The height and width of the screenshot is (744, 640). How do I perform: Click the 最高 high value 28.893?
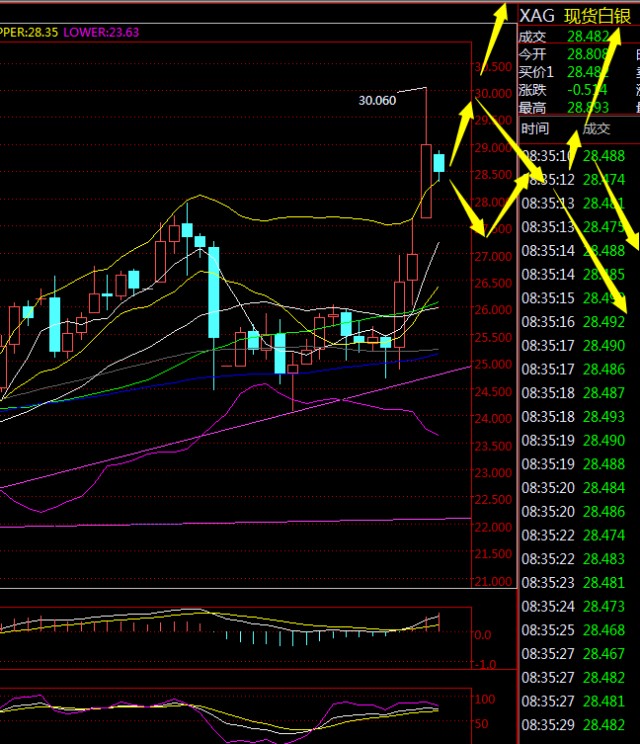click(x=588, y=108)
